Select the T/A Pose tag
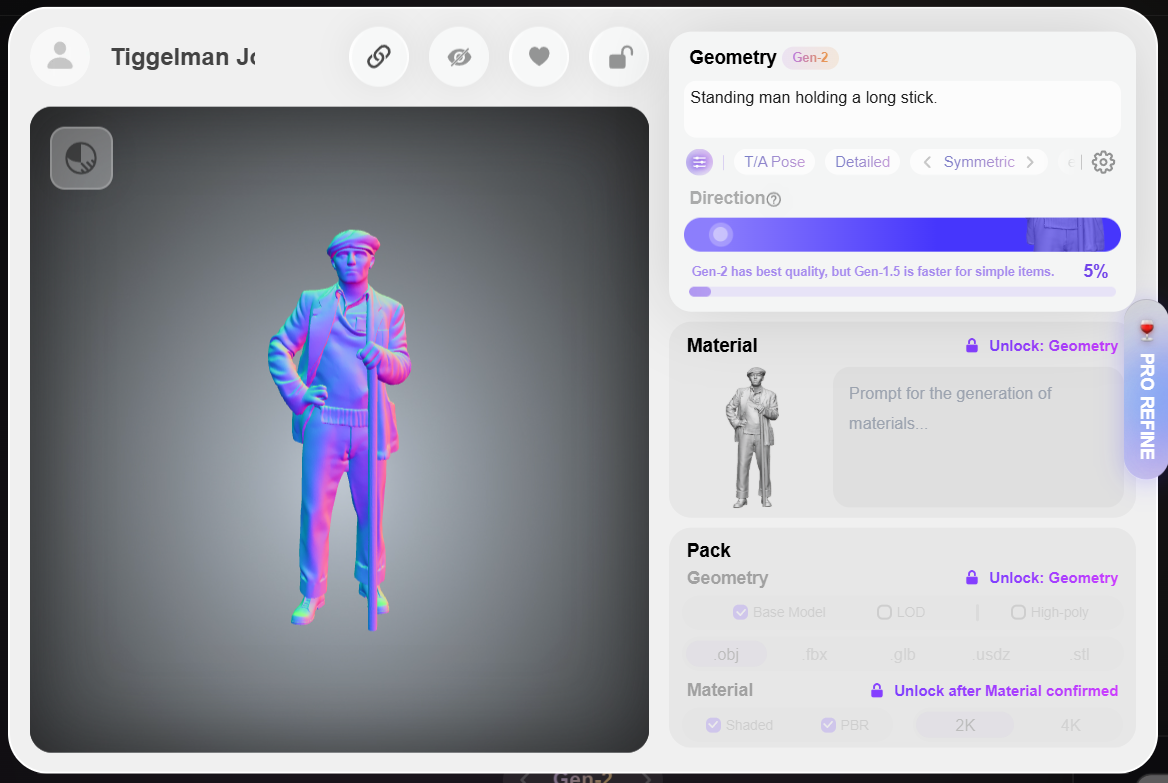 click(774, 162)
